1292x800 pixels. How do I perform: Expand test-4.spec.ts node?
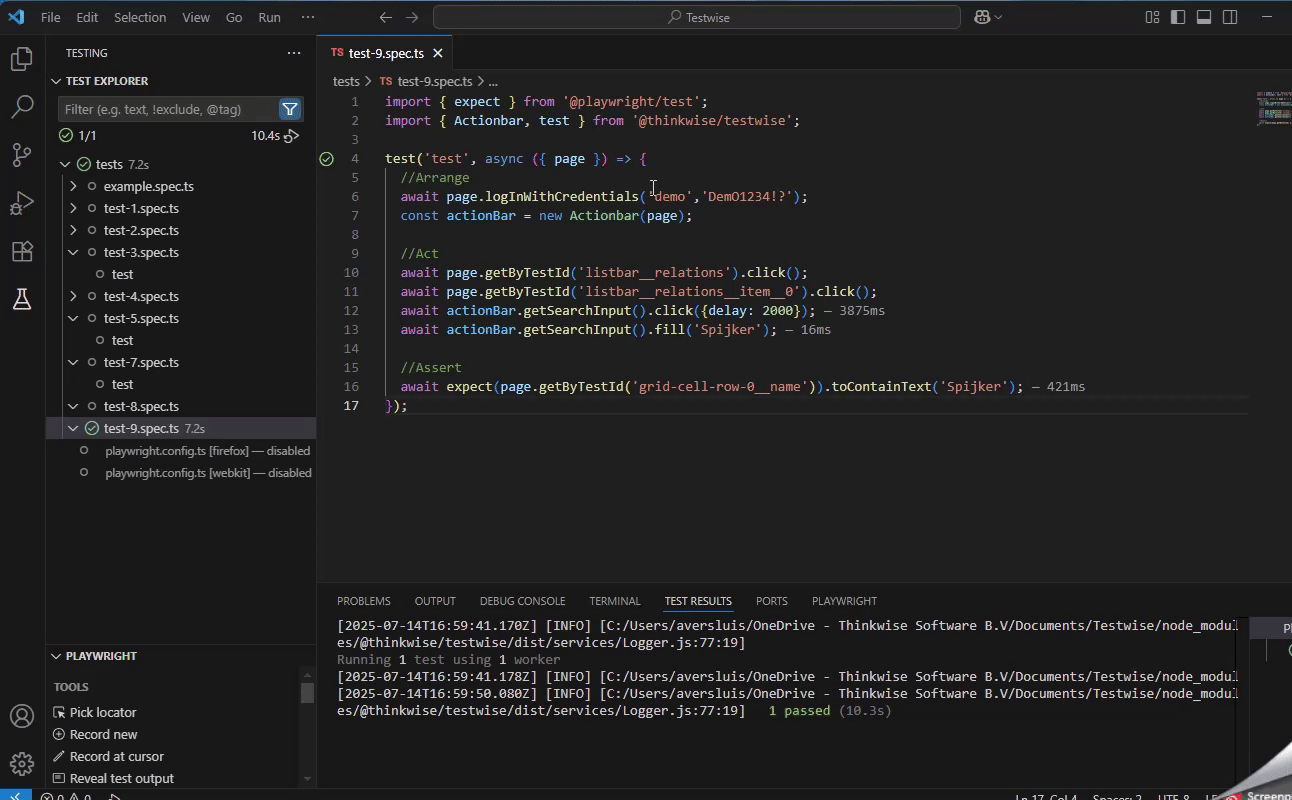point(73,296)
